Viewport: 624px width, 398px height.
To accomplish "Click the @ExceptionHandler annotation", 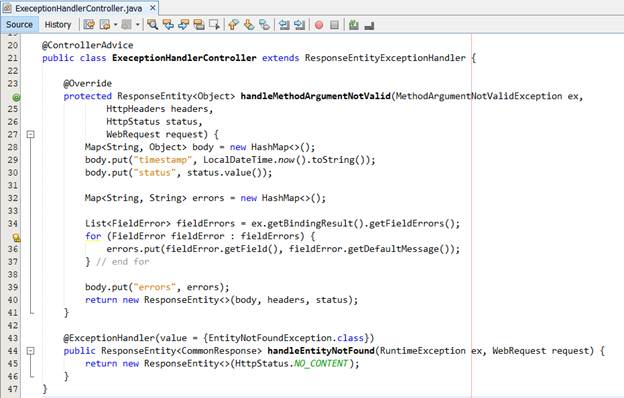I will pyautogui.click(x=109, y=338).
